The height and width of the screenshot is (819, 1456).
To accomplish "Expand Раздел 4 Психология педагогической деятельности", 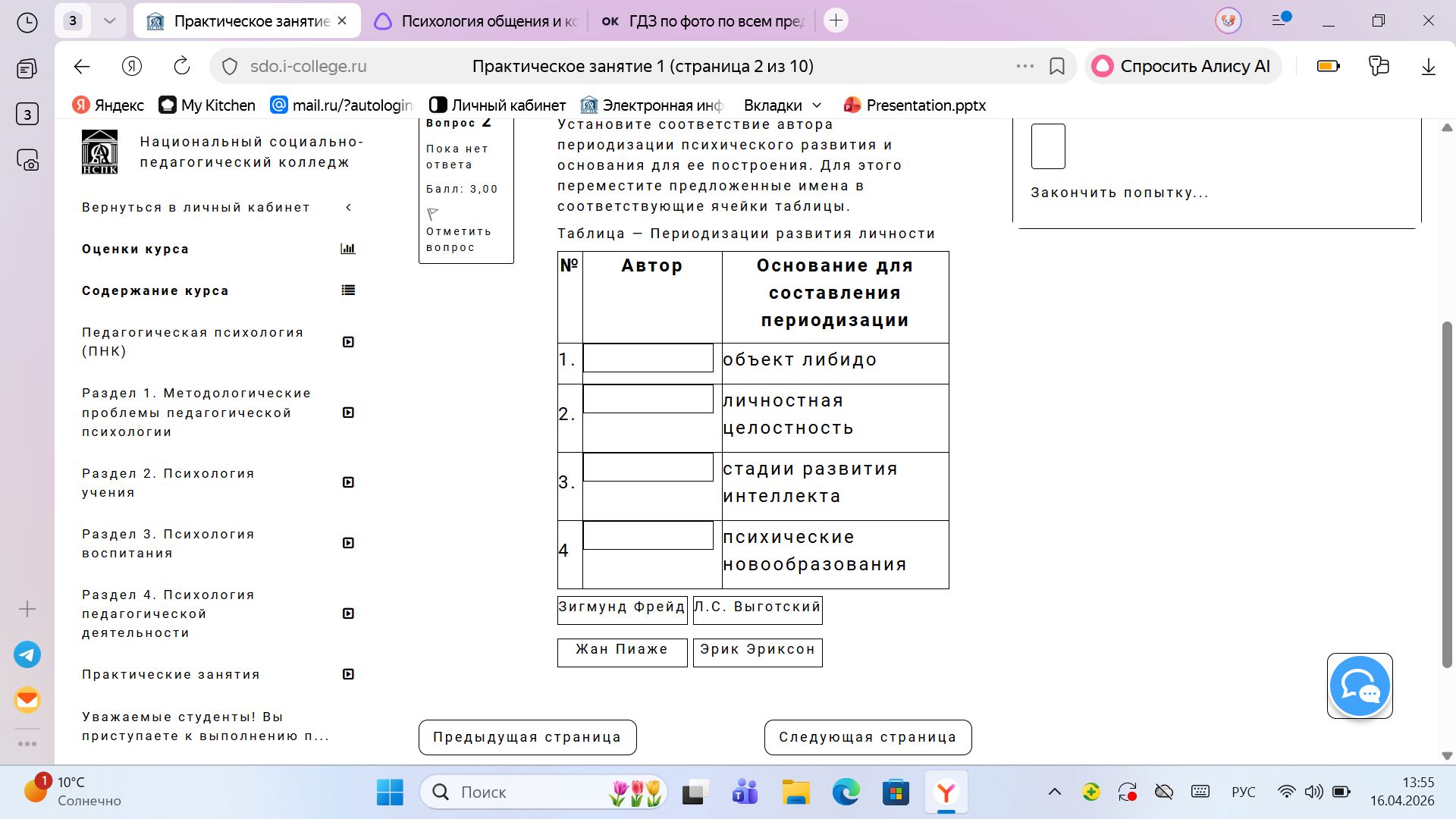I will point(348,613).
